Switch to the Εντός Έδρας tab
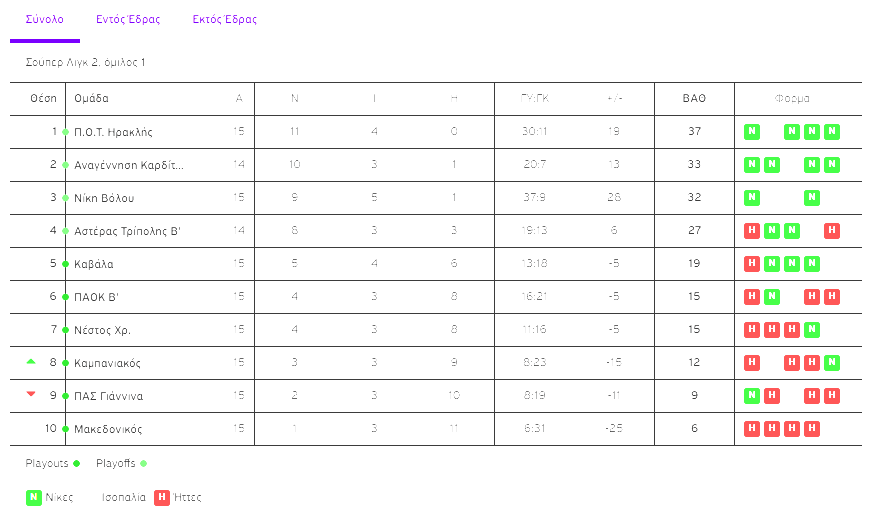The image size is (895, 523). (x=128, y=20)
